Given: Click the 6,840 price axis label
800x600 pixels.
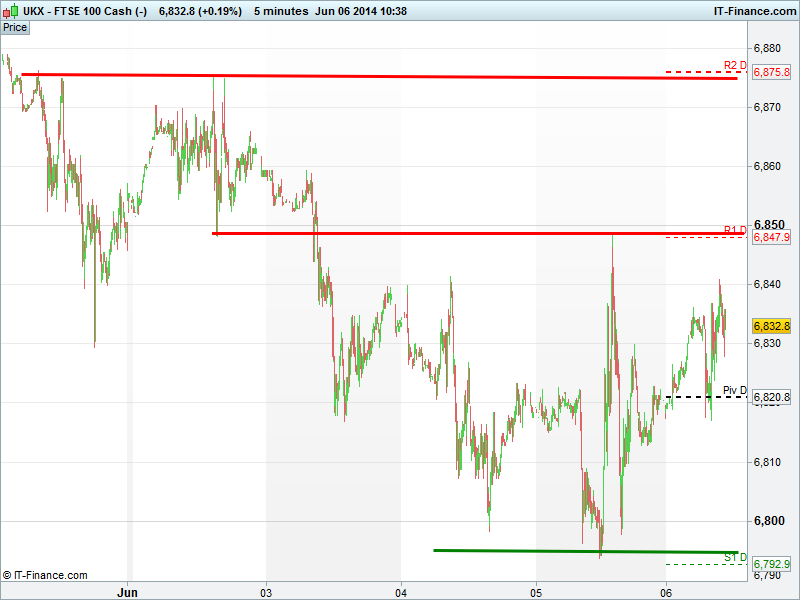Looking at the screenshot, I should pyautogui.click(x=767, y=284).
